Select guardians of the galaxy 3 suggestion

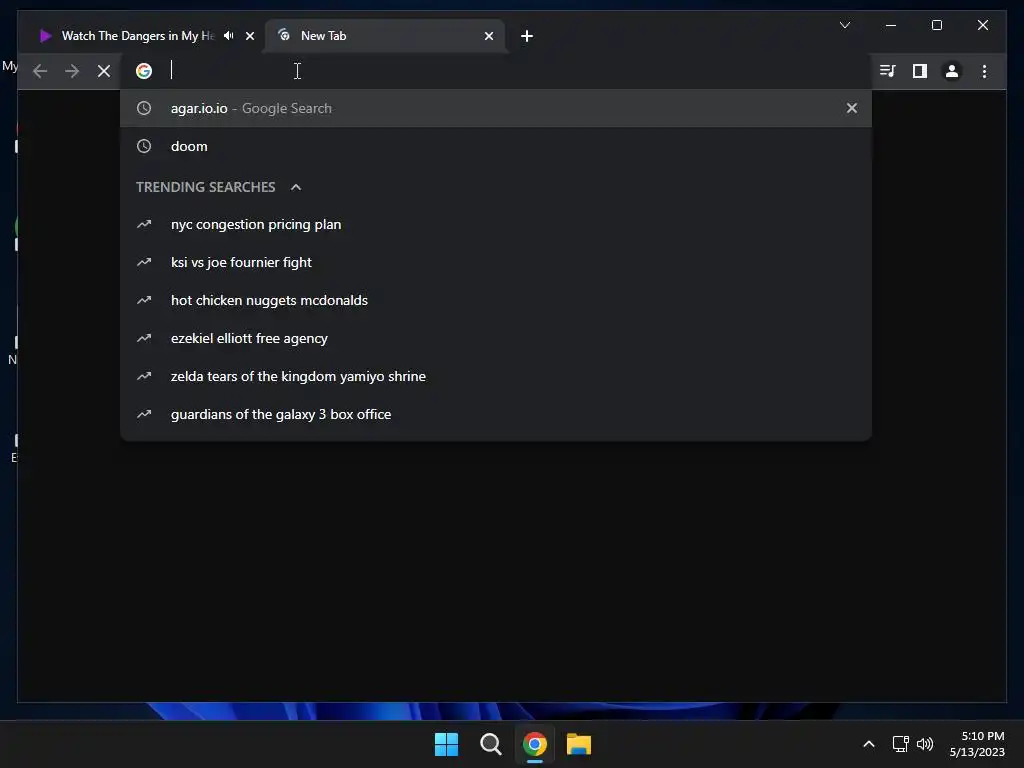point(496,414)
